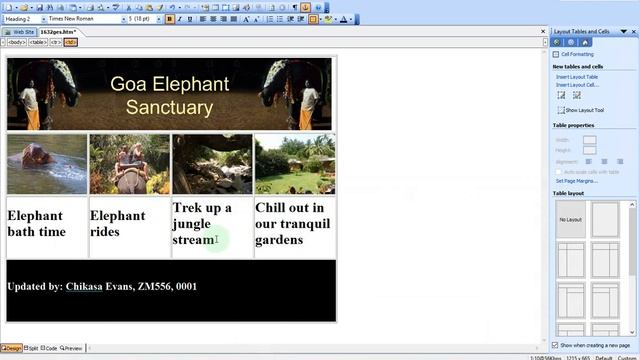
Task: Check spelling with the Spelling icon
Action: click(116, 7)
